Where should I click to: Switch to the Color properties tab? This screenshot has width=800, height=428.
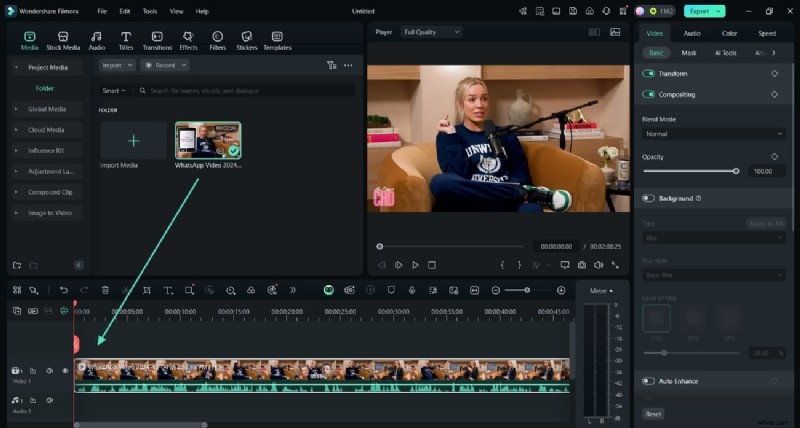[729, 33]
